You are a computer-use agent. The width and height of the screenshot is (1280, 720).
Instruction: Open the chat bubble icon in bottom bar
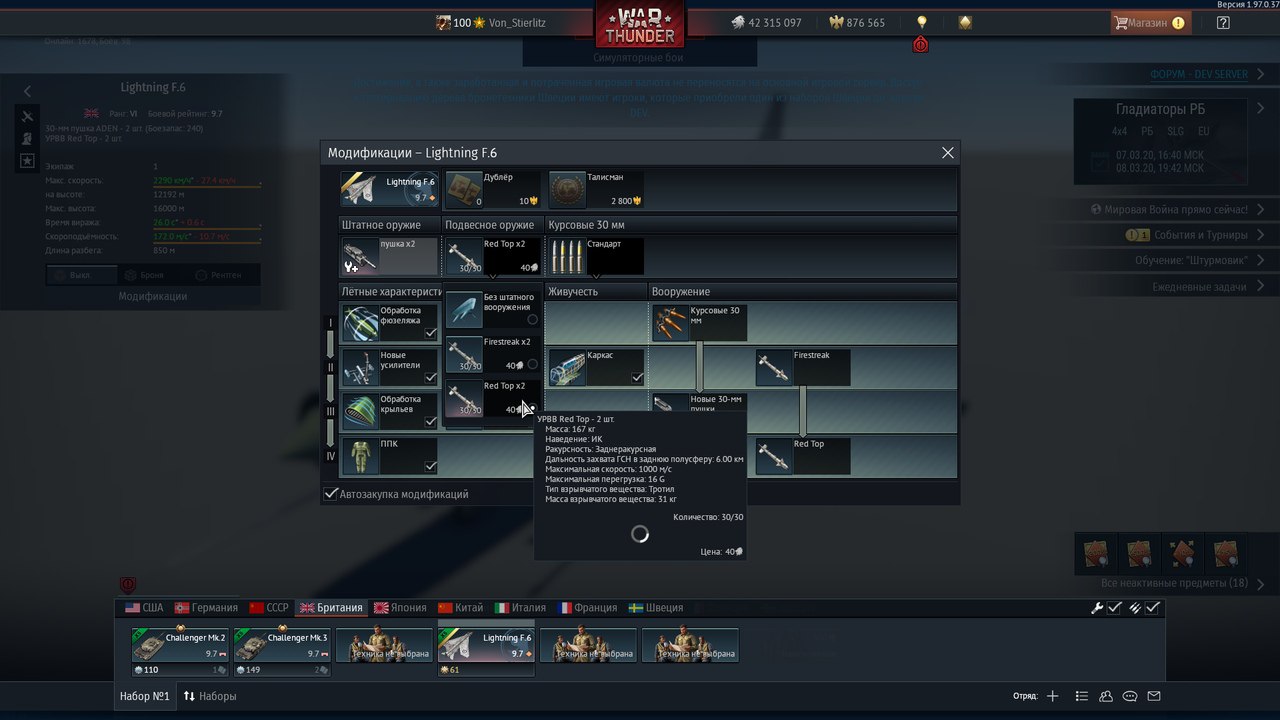pyautogui.click(x=1130, y=696)
